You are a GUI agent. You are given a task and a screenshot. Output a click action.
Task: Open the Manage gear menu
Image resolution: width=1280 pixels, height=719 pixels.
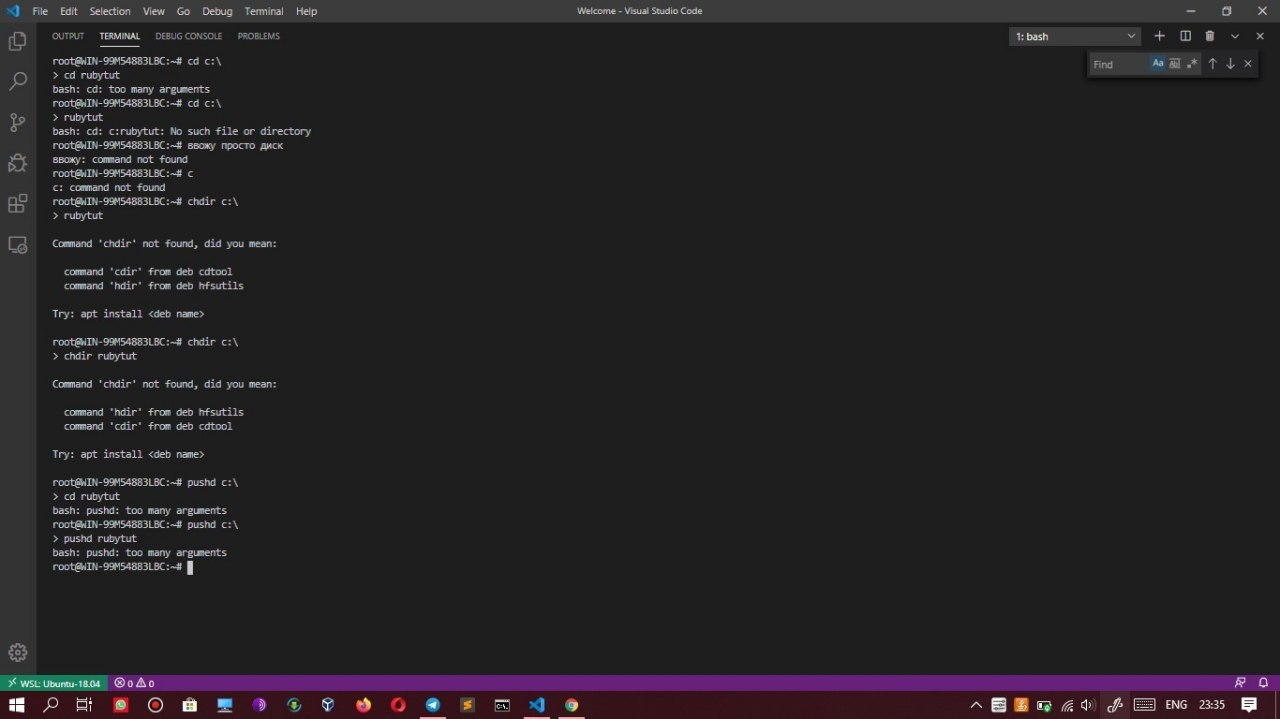(x=18, y=653)
